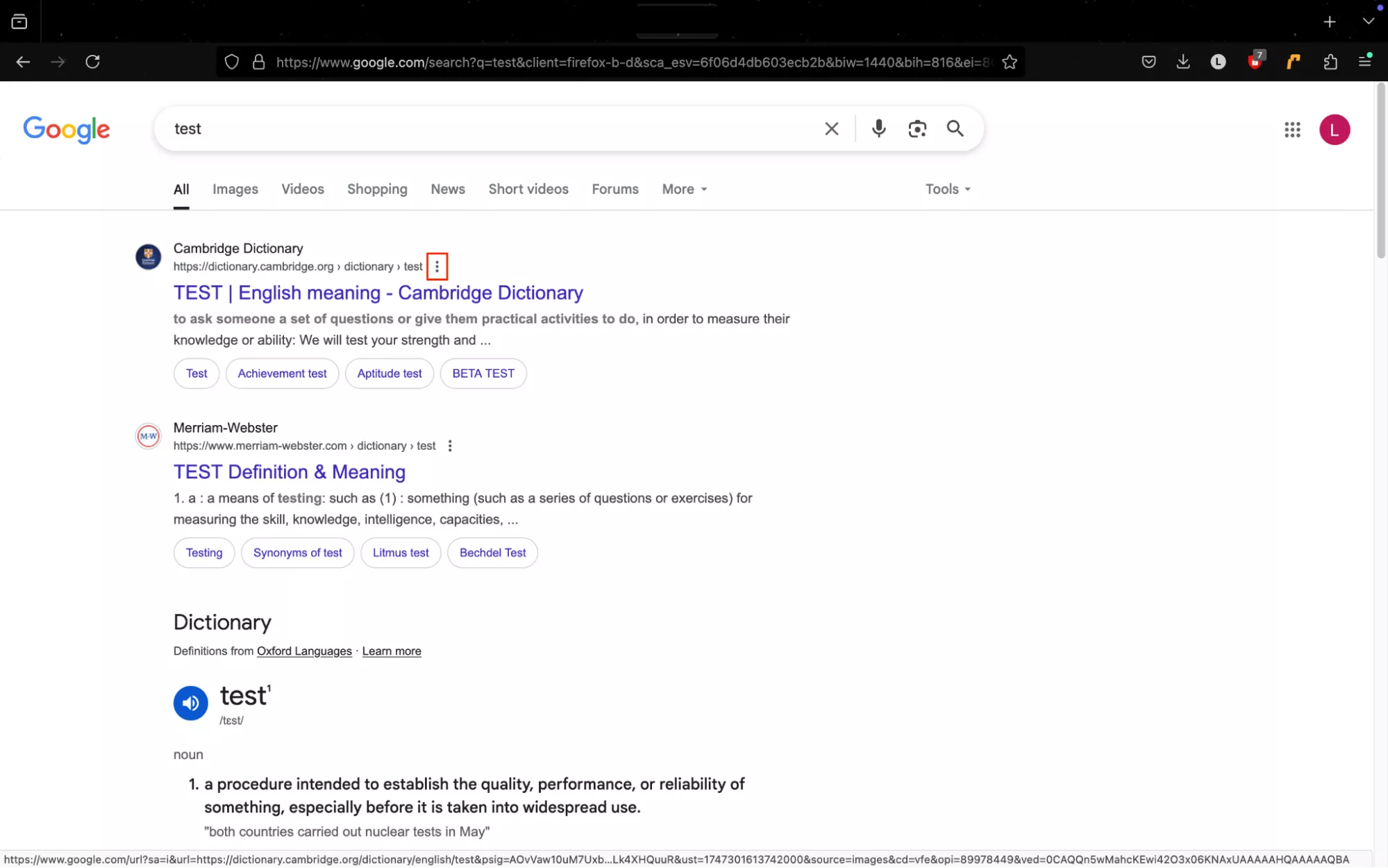1388x868 pixels.
Task: Open Google Lens image search
Action: coord(917,128)
